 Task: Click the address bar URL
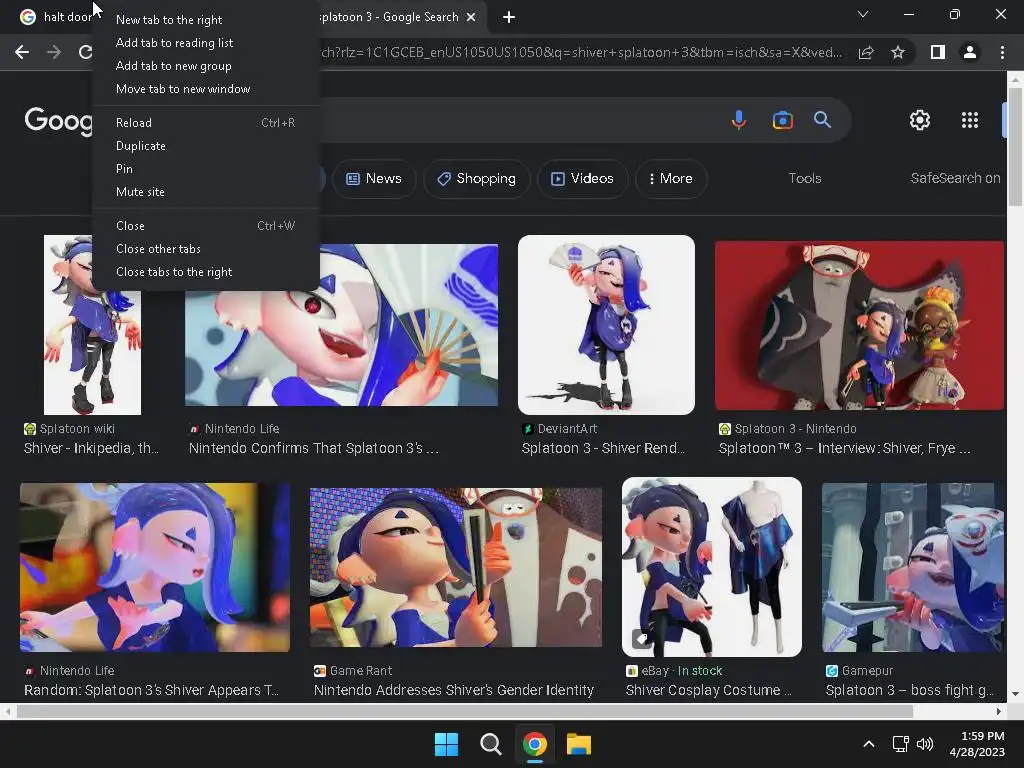click(581, 52)
